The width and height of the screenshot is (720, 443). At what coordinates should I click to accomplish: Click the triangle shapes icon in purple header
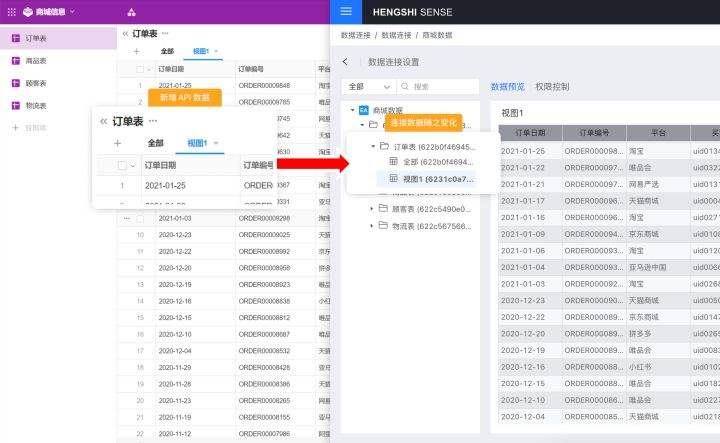[131, 12]
